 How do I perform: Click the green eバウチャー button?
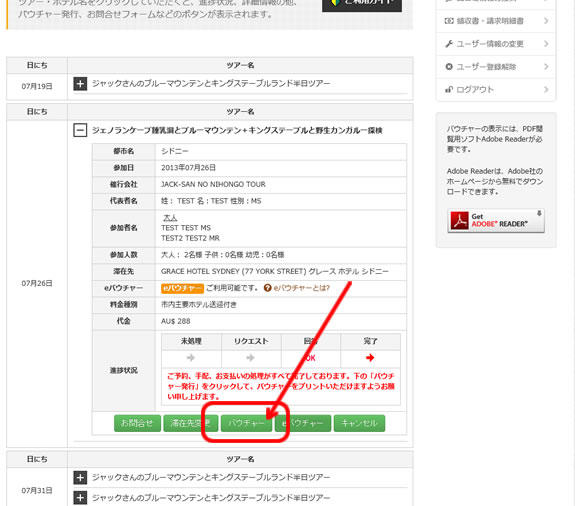(x=303, y=423)
